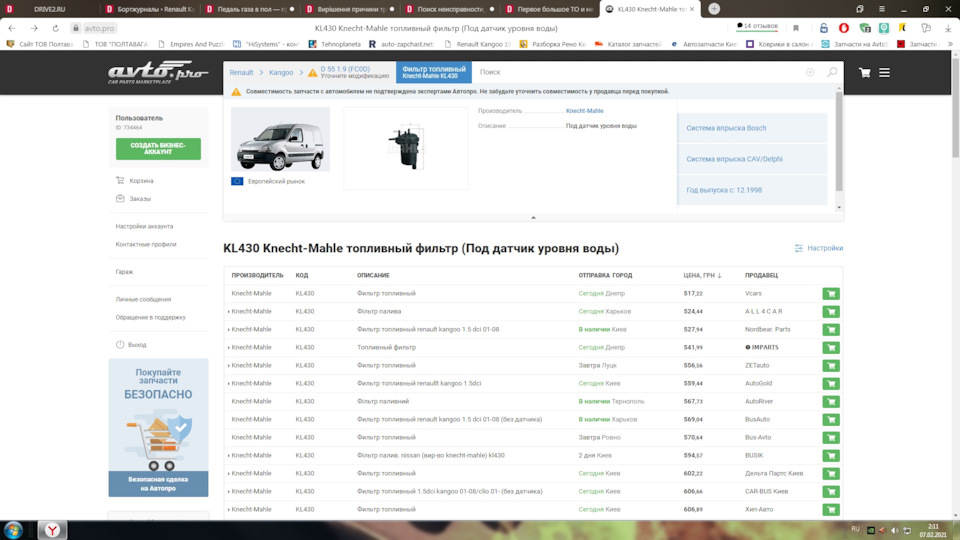960x540 pixels.
Task: Click the avto.pro site logo
Action: point(158,72)
